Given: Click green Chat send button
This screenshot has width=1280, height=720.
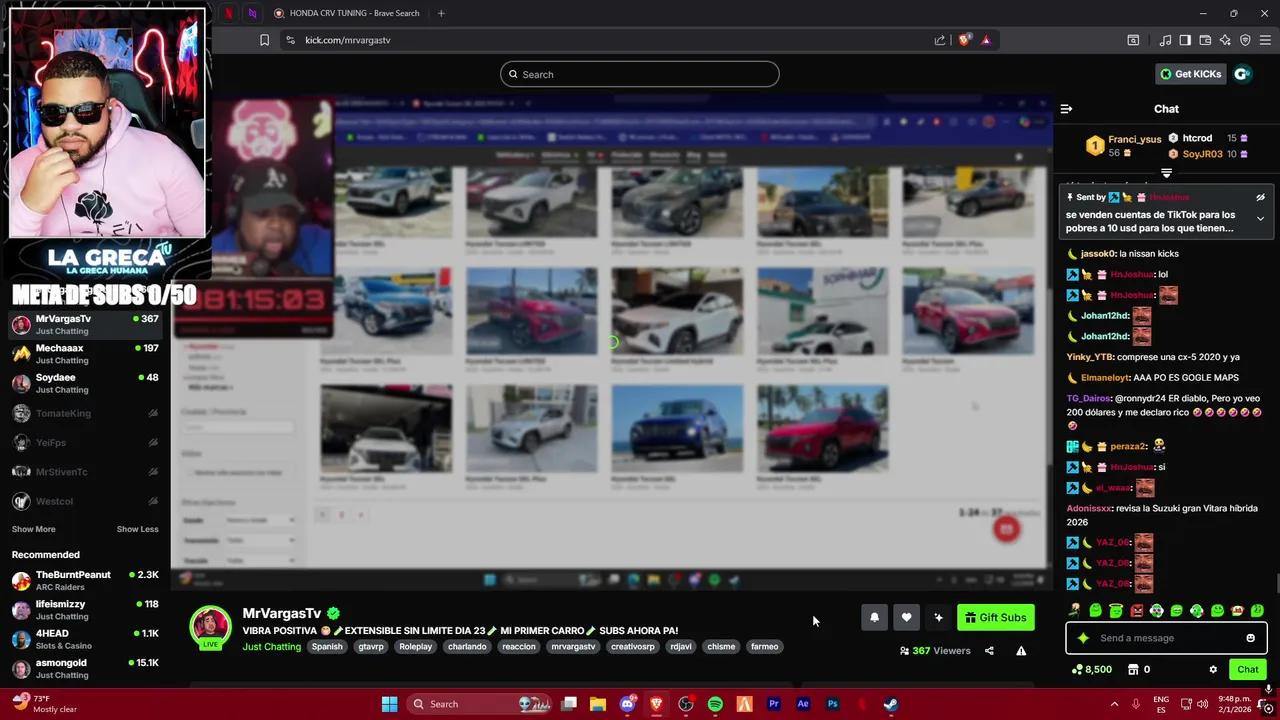Looking at the screenshot, I should click(1248, 670).
